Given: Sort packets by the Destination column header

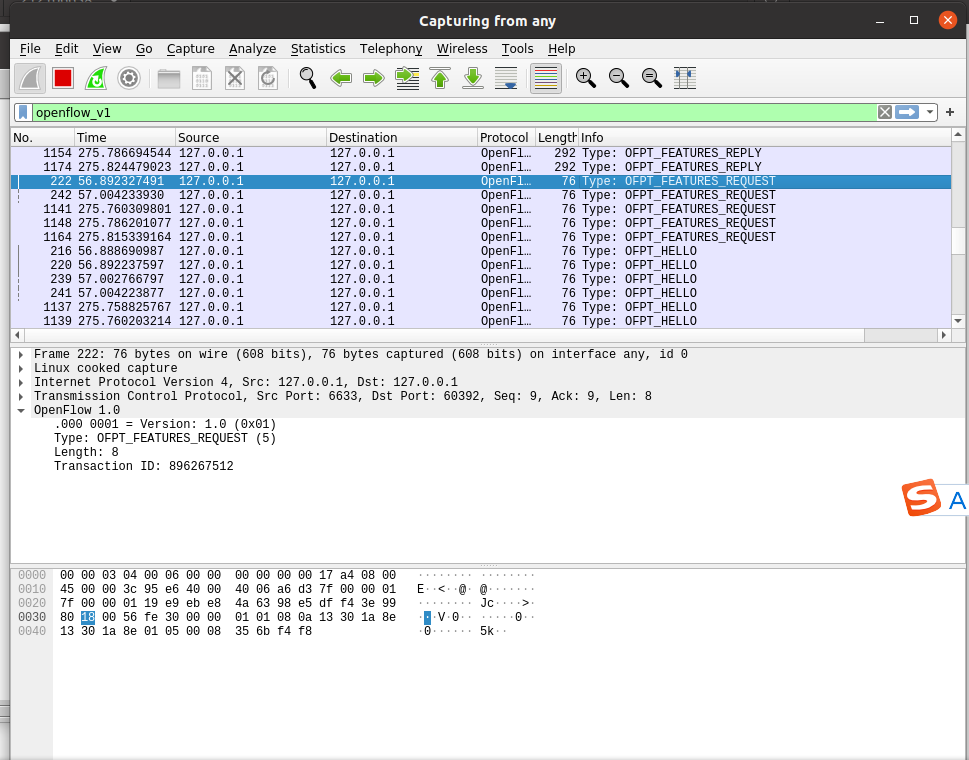Looking at the screenshot, I should click(402, 138).
